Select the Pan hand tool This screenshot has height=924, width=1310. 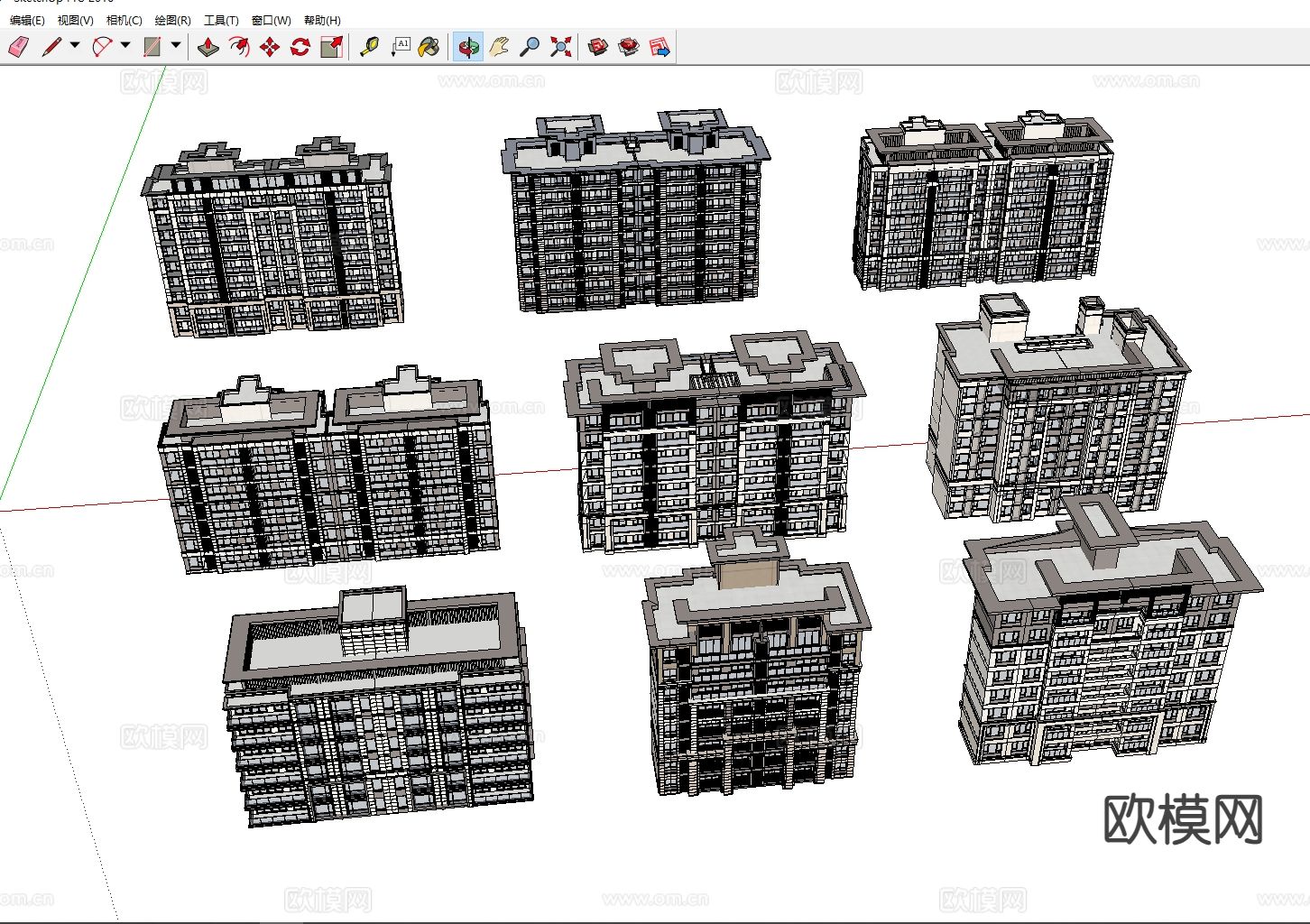click(x=499, y=47)
